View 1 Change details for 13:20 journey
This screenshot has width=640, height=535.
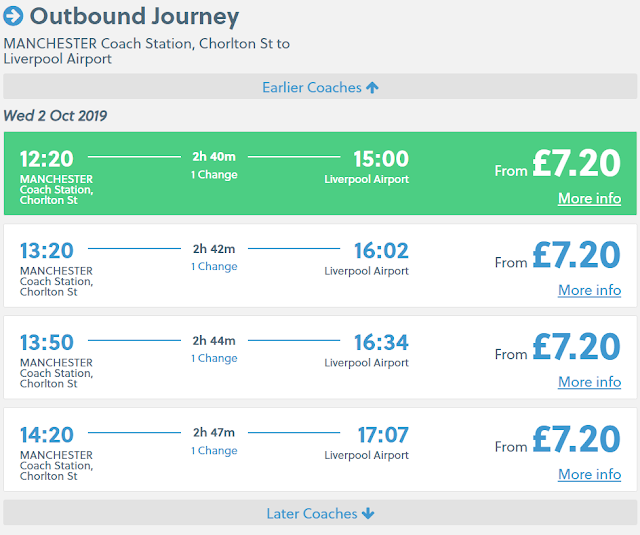tap(214, 267)
